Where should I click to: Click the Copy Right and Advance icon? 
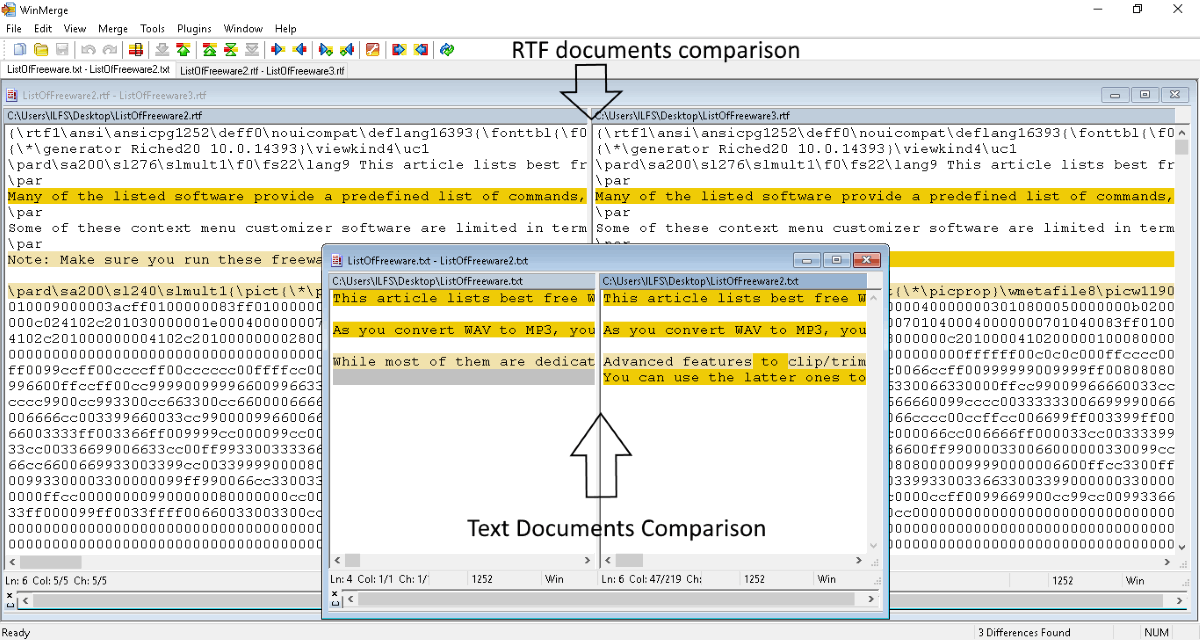326,49
